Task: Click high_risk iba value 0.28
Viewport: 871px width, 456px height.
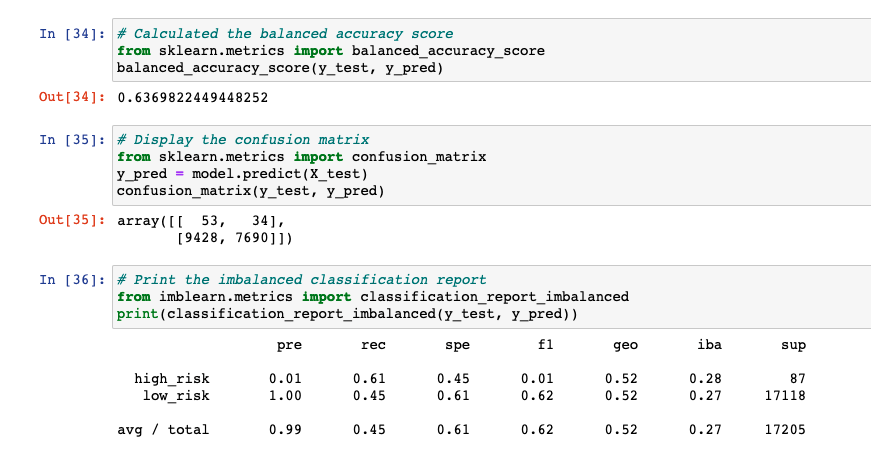Action: point(705,379)
